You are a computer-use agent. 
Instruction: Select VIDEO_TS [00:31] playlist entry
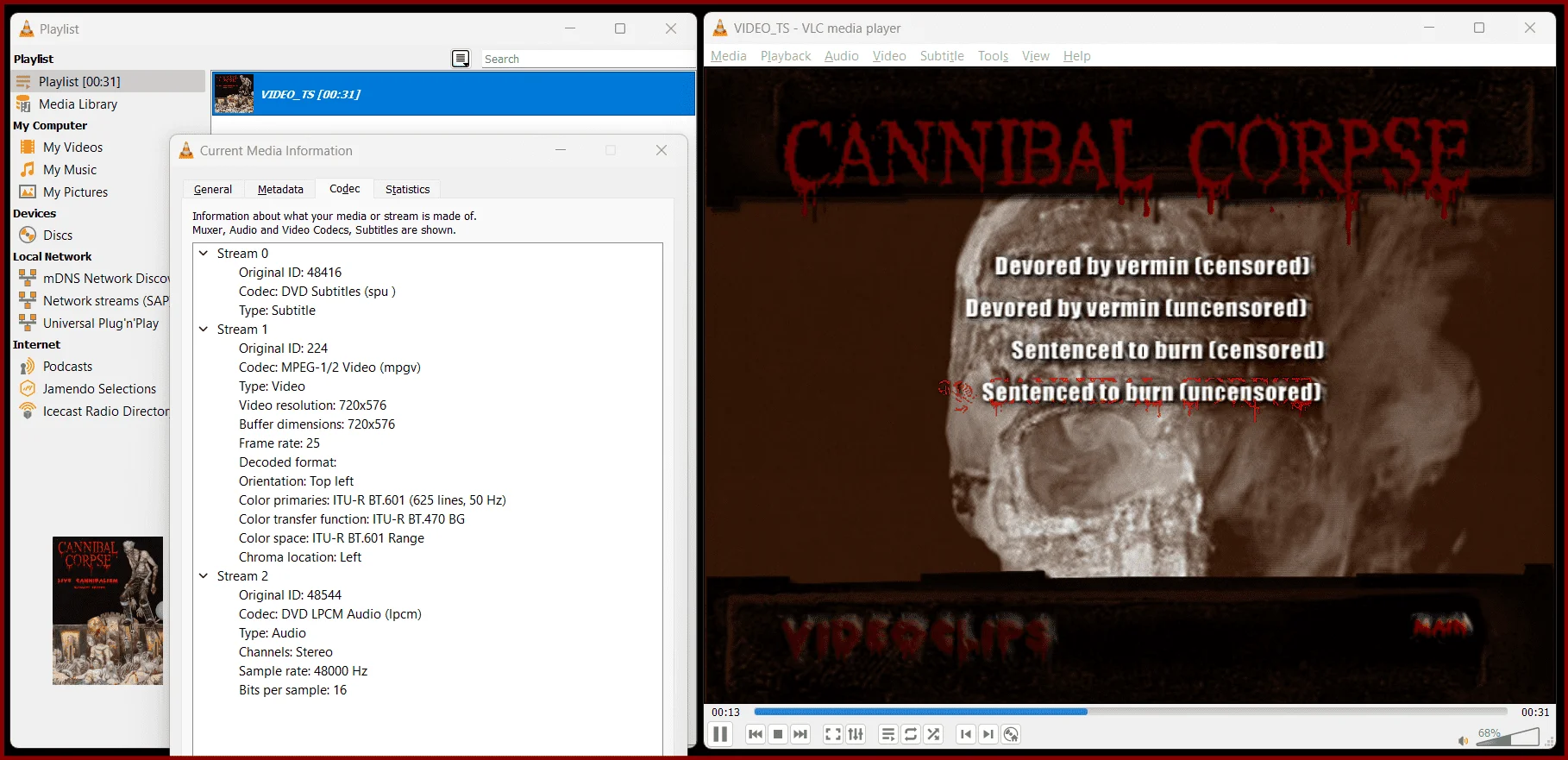coord(454,94)
